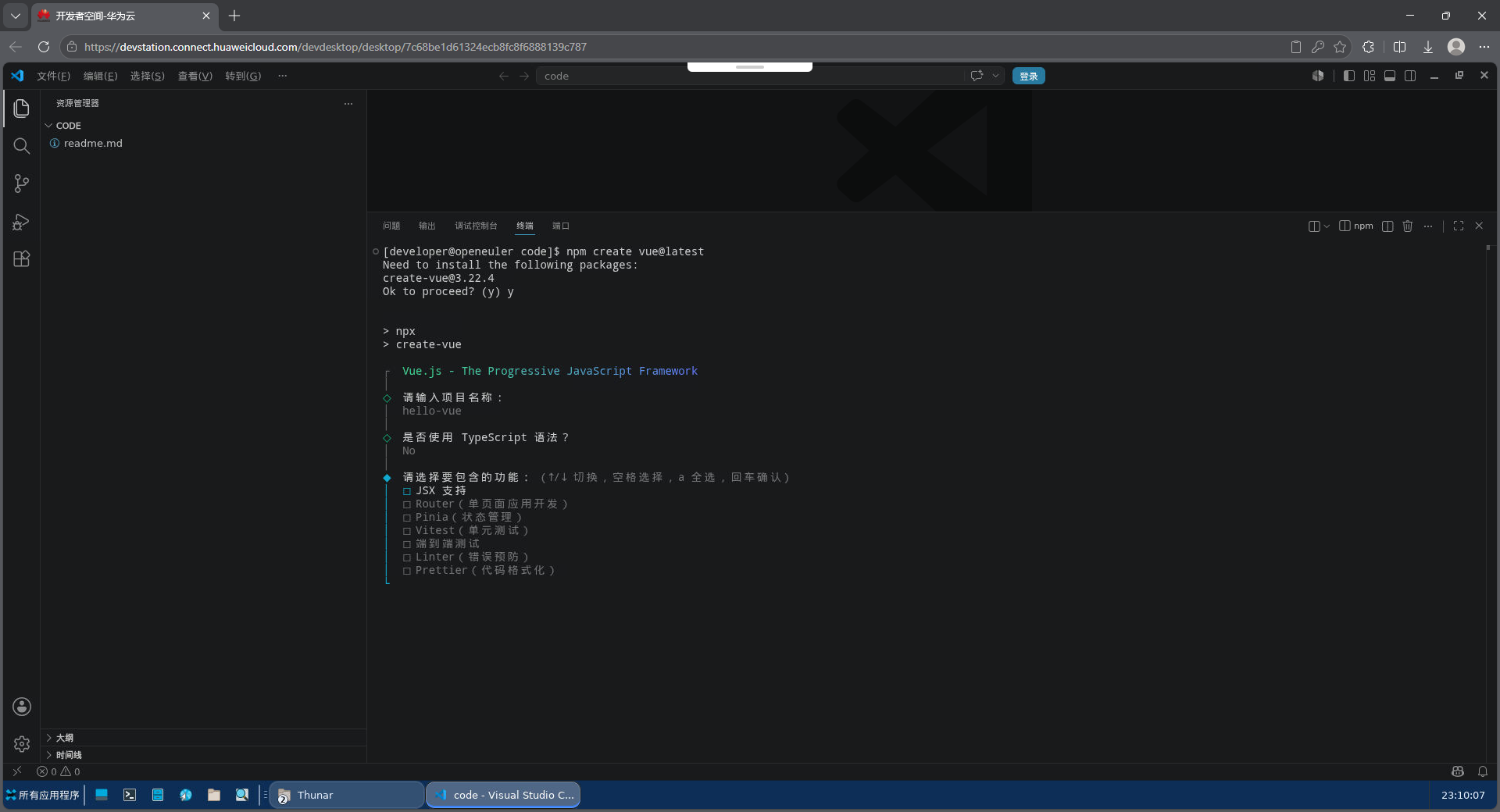Open the browser tab list chevron

tap(16, 16)
